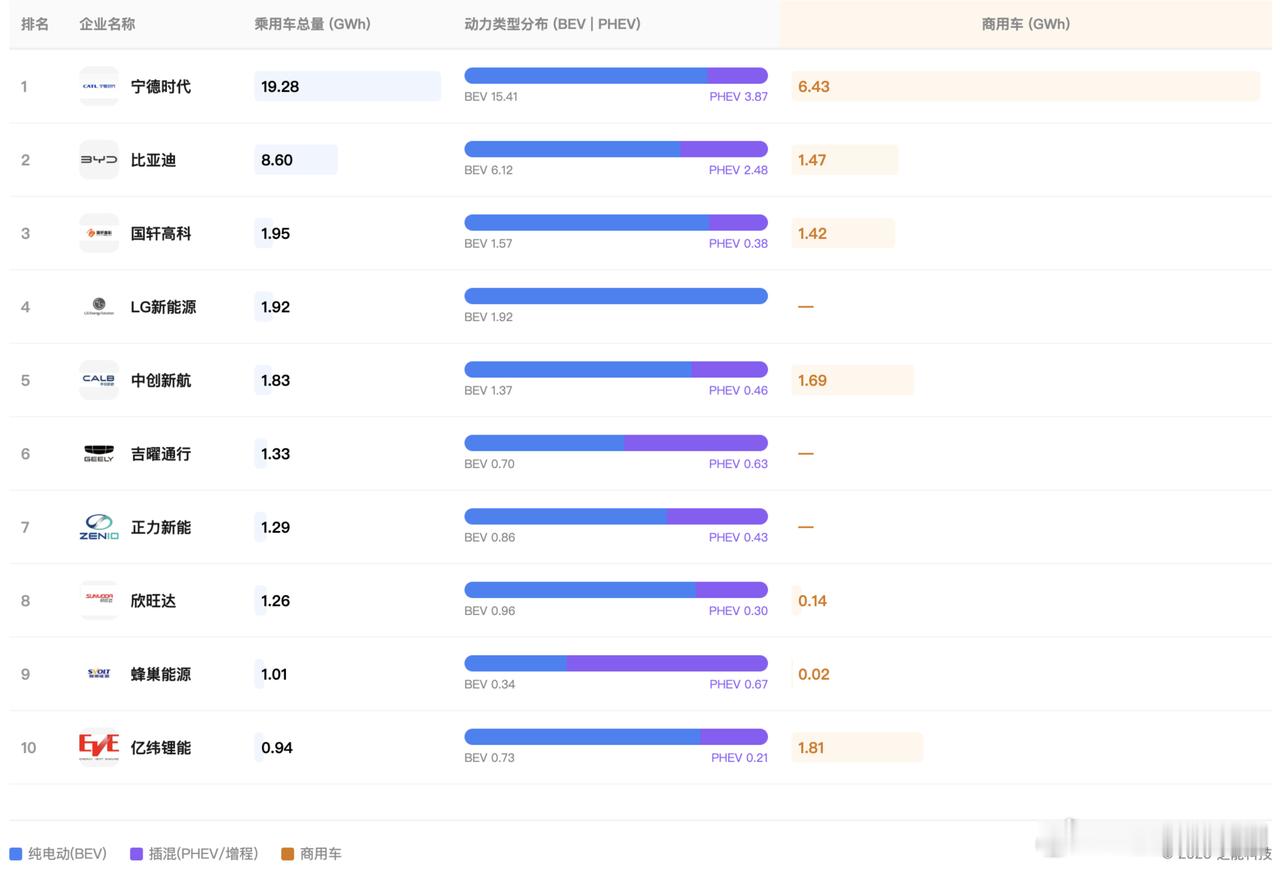
Task: Click the LG新能源 logo icon
Action: point(99,307)
